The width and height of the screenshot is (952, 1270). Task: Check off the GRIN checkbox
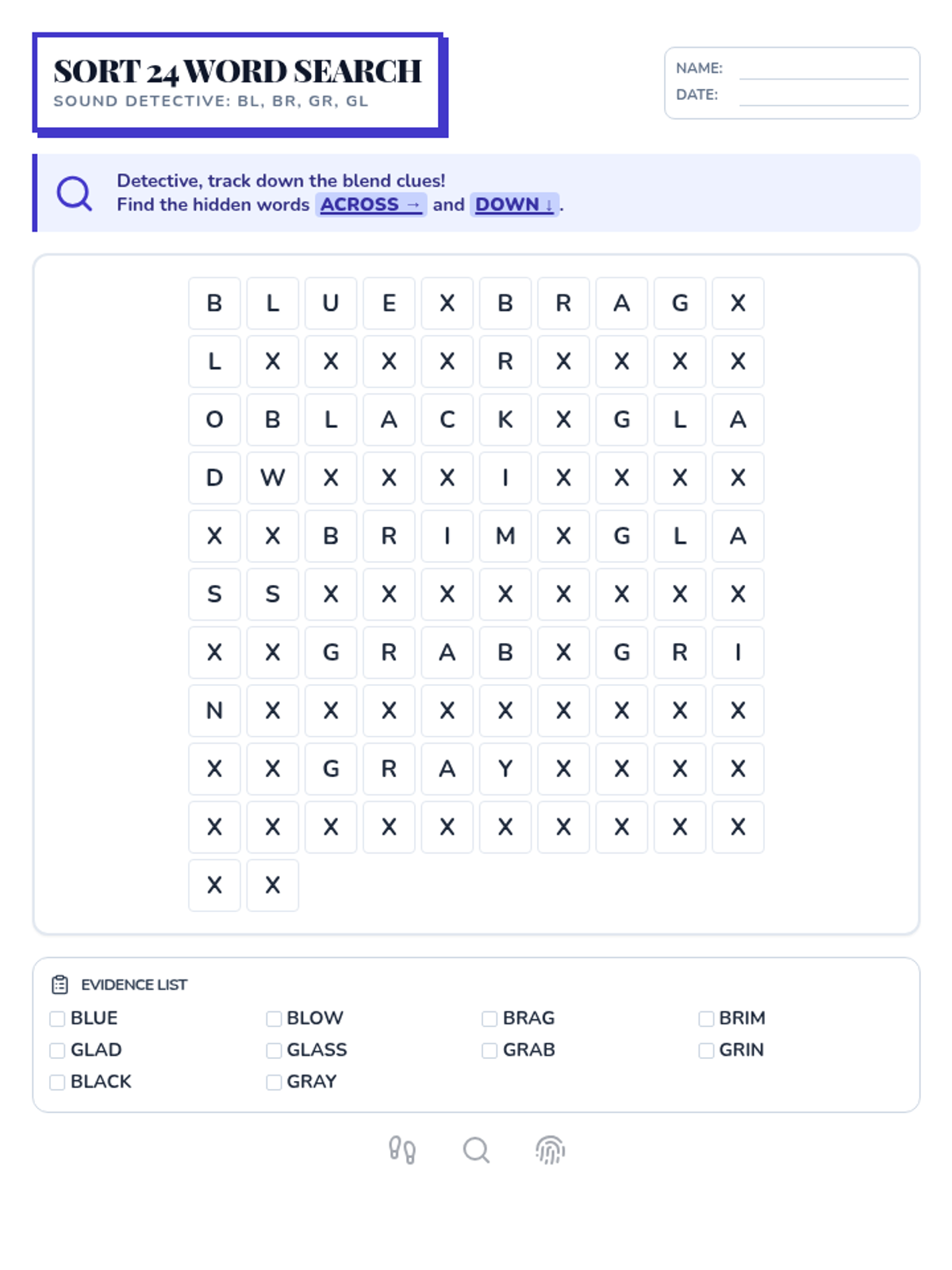[706, 1050]
